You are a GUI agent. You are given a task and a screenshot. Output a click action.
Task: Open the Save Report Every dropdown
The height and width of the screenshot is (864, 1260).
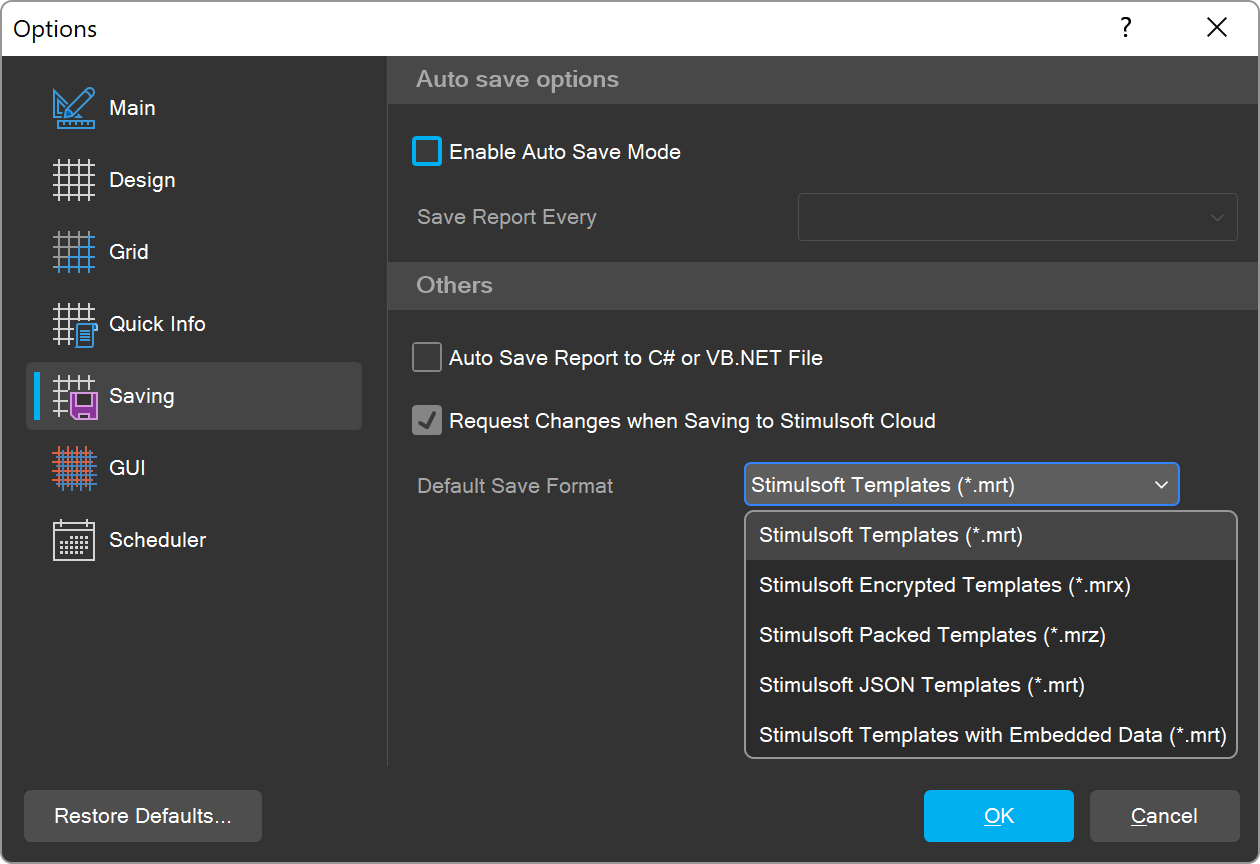click(1017, 217)
